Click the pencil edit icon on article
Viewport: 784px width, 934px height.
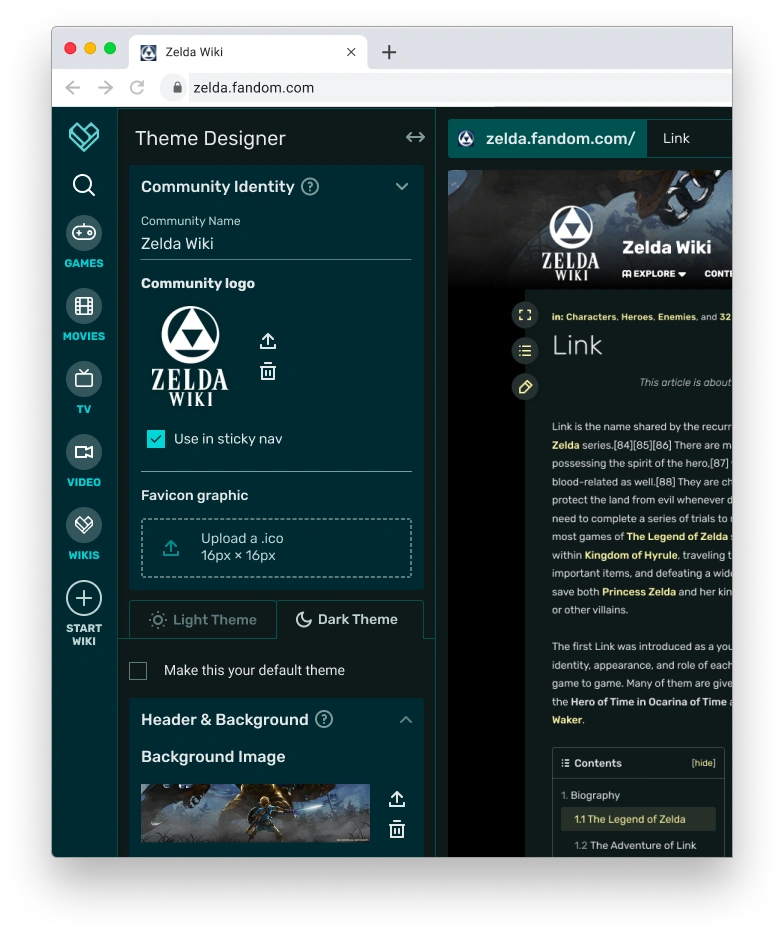(x=525, y=387)
